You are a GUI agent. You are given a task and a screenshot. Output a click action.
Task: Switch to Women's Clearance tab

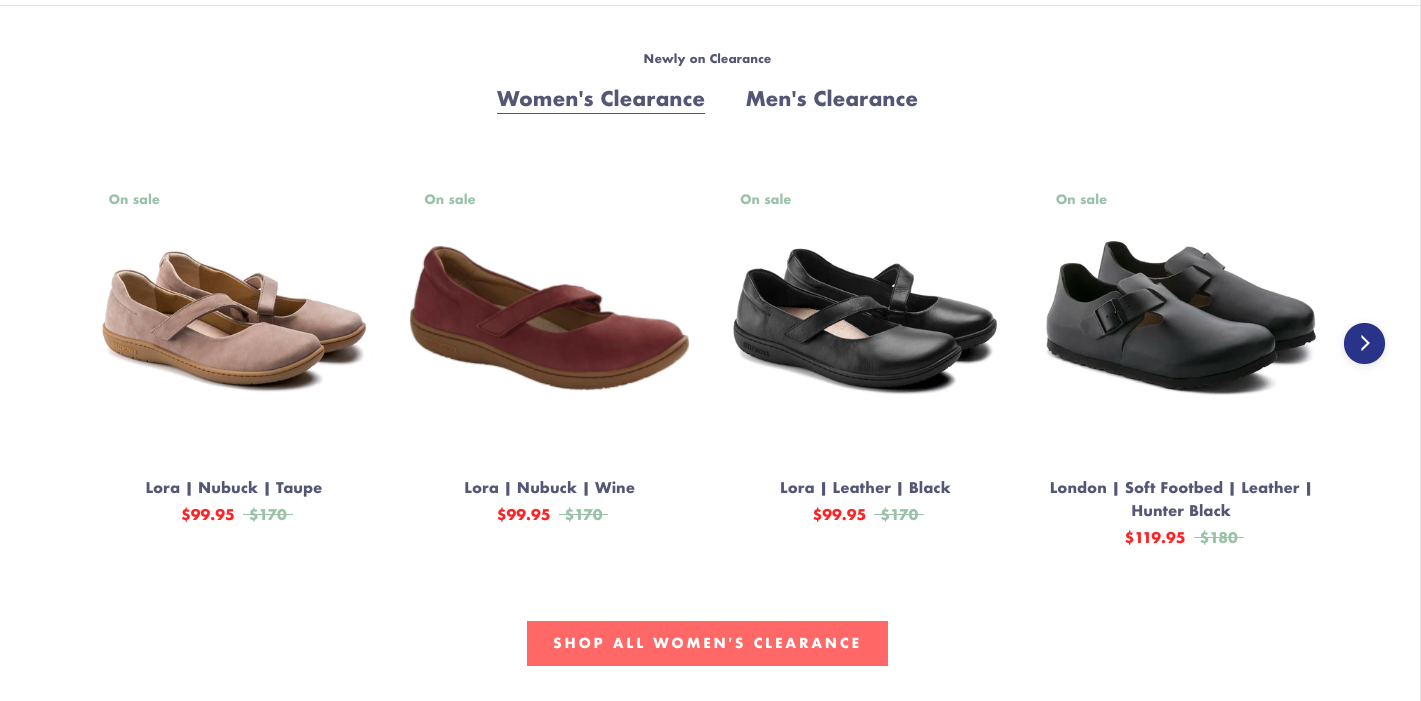(x=600, y=99)
